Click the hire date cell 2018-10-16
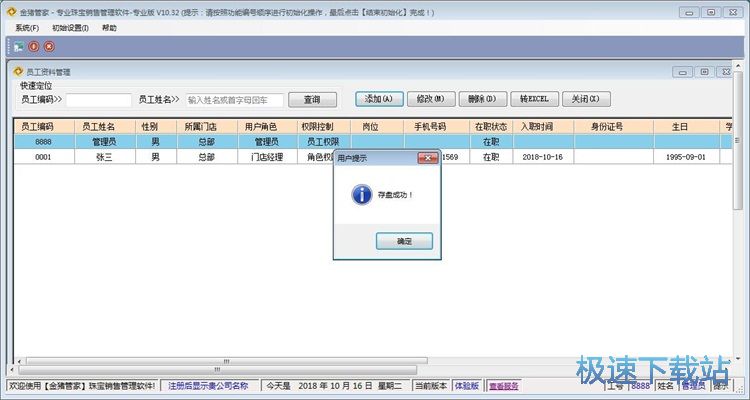This screenshot has height=400, width=750. [x=543, y=157]
